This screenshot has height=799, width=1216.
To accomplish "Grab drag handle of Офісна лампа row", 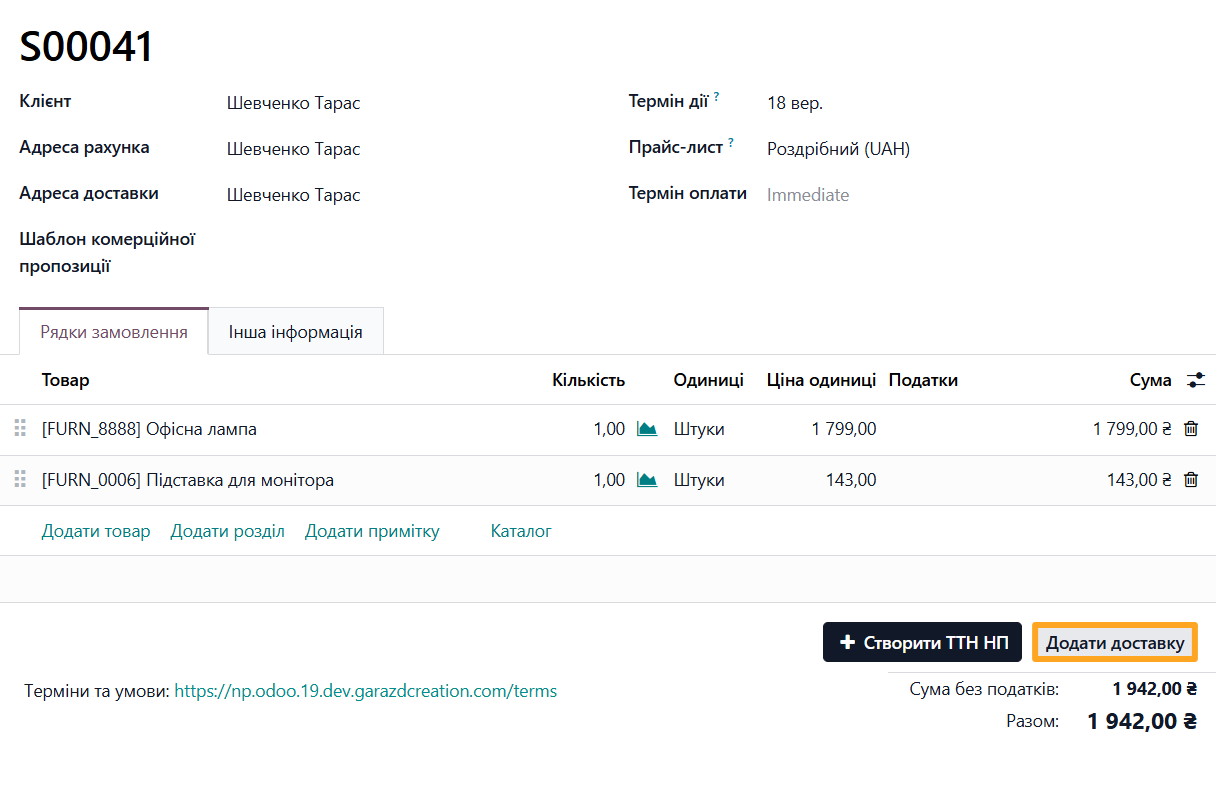I will [20, 429].
